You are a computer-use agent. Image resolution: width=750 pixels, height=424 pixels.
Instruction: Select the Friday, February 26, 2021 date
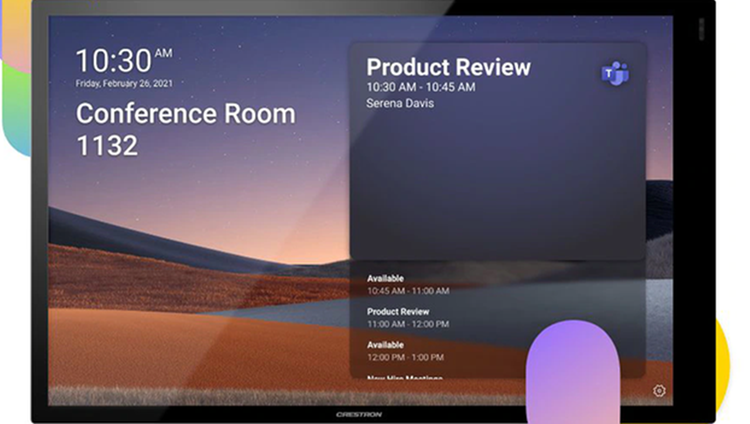click(x=124, y=83)
